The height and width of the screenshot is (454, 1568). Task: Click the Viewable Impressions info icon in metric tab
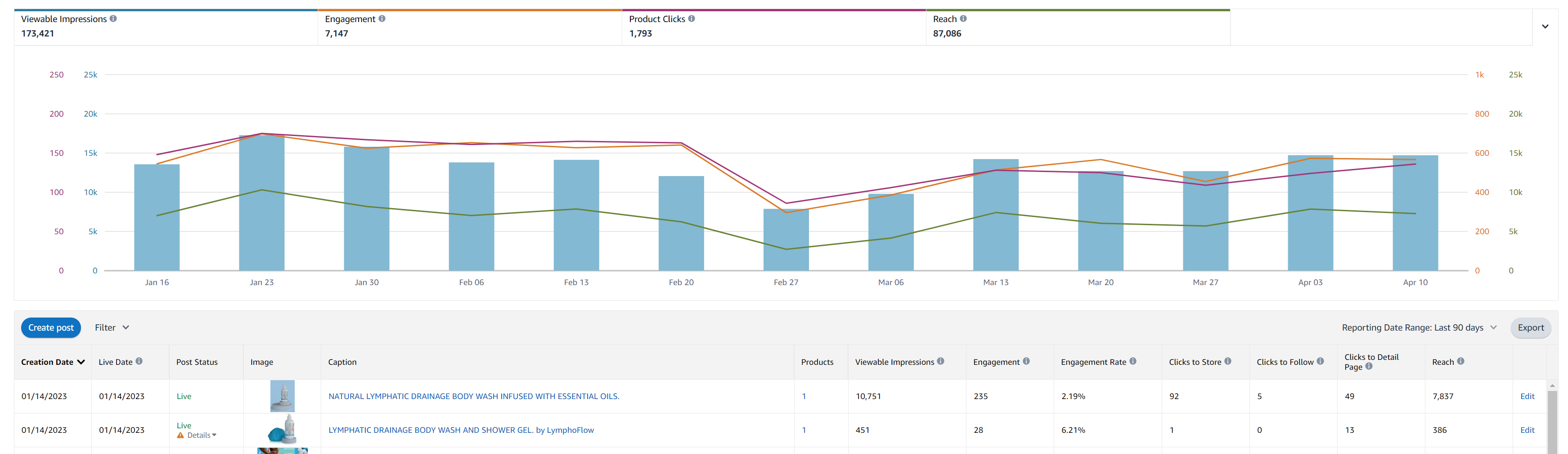tap(113, 19)
